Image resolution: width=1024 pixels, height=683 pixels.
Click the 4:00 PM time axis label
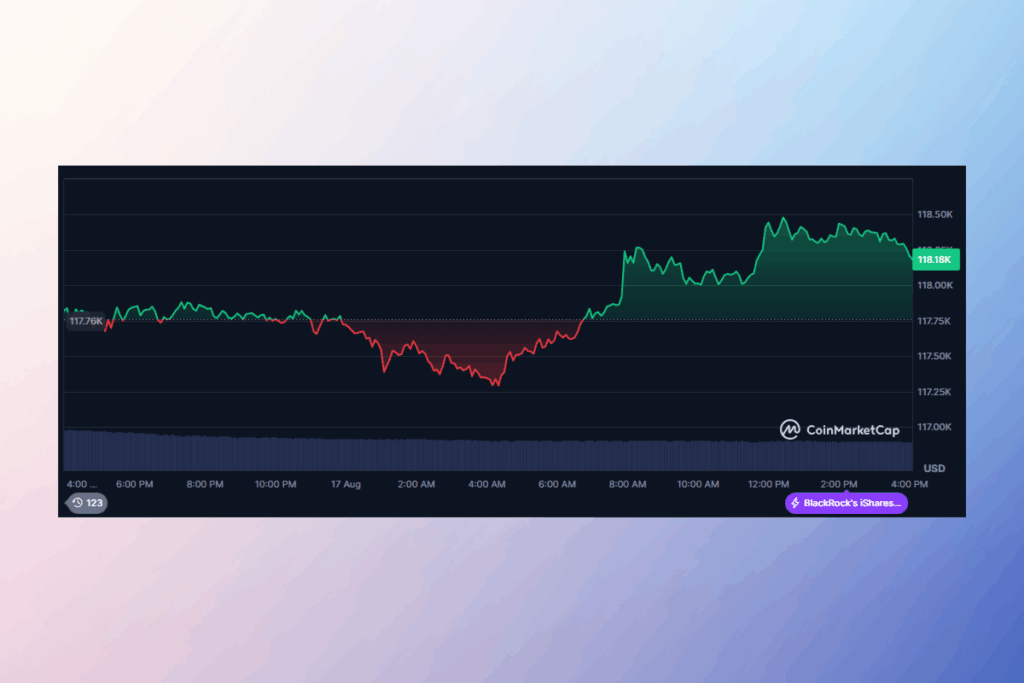click(x=910, y=484)
